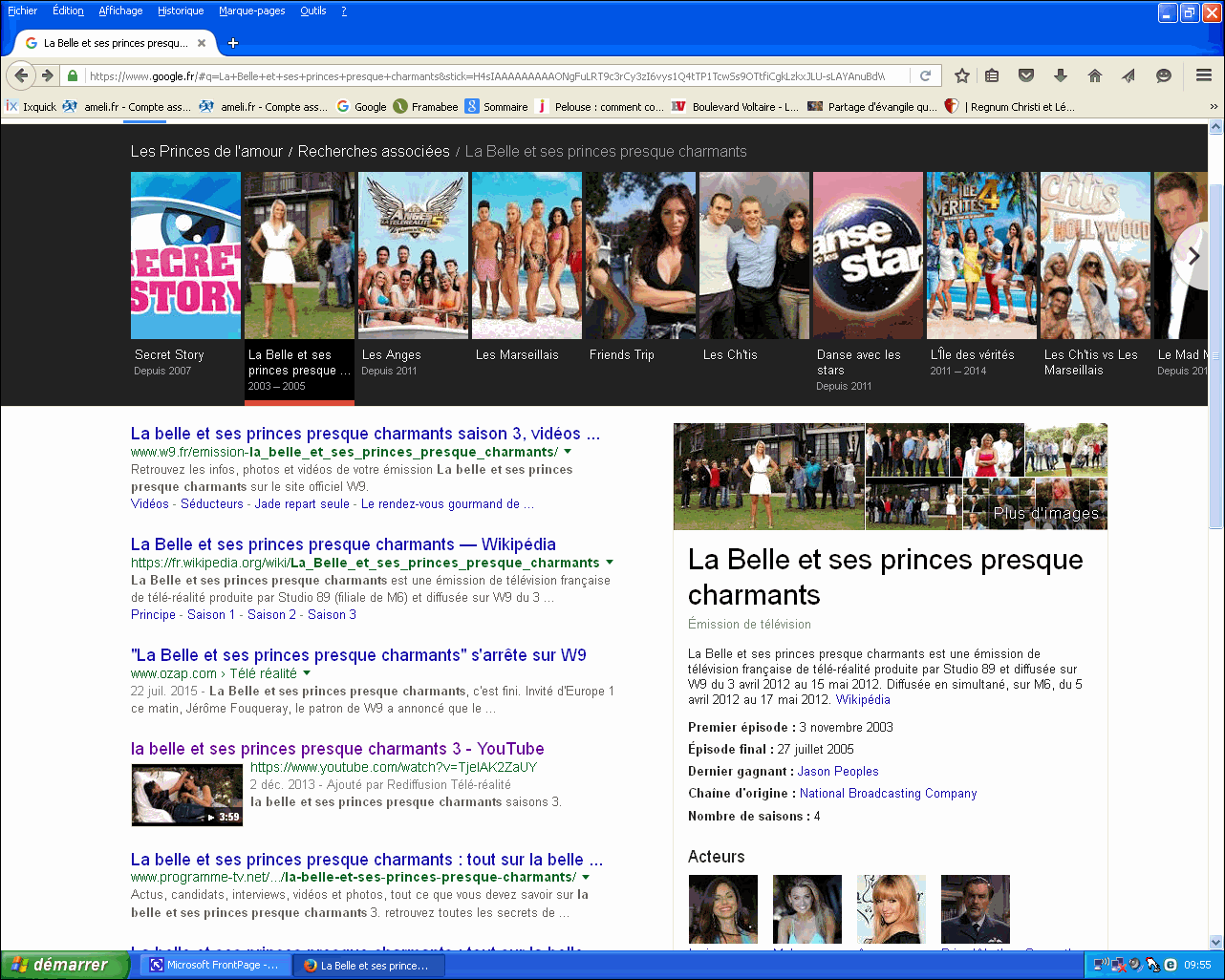
Task: Go back using the Firefox back arrow
Action: pos(21,75)
